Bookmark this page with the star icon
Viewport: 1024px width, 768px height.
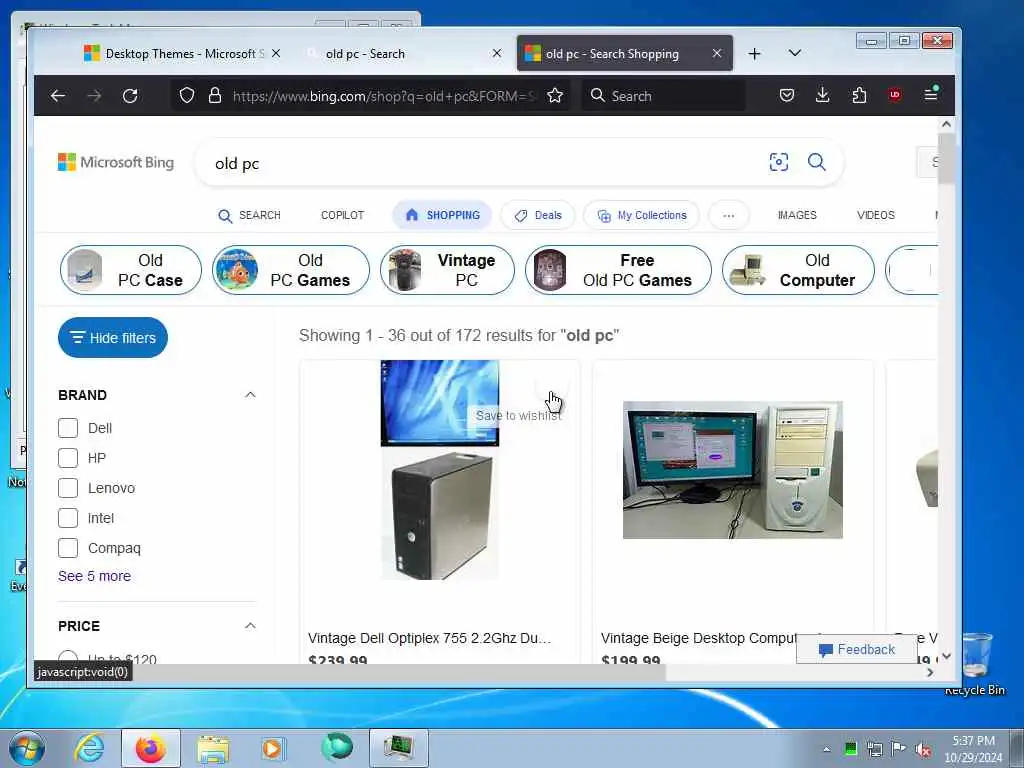555,96
